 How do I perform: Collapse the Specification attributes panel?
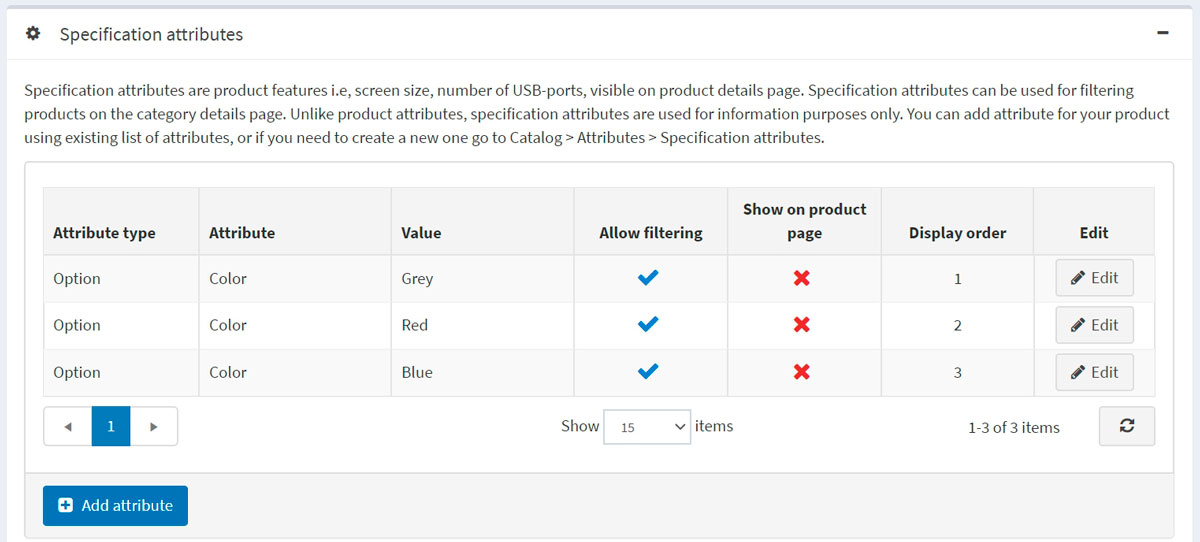tap(1162, 33)
